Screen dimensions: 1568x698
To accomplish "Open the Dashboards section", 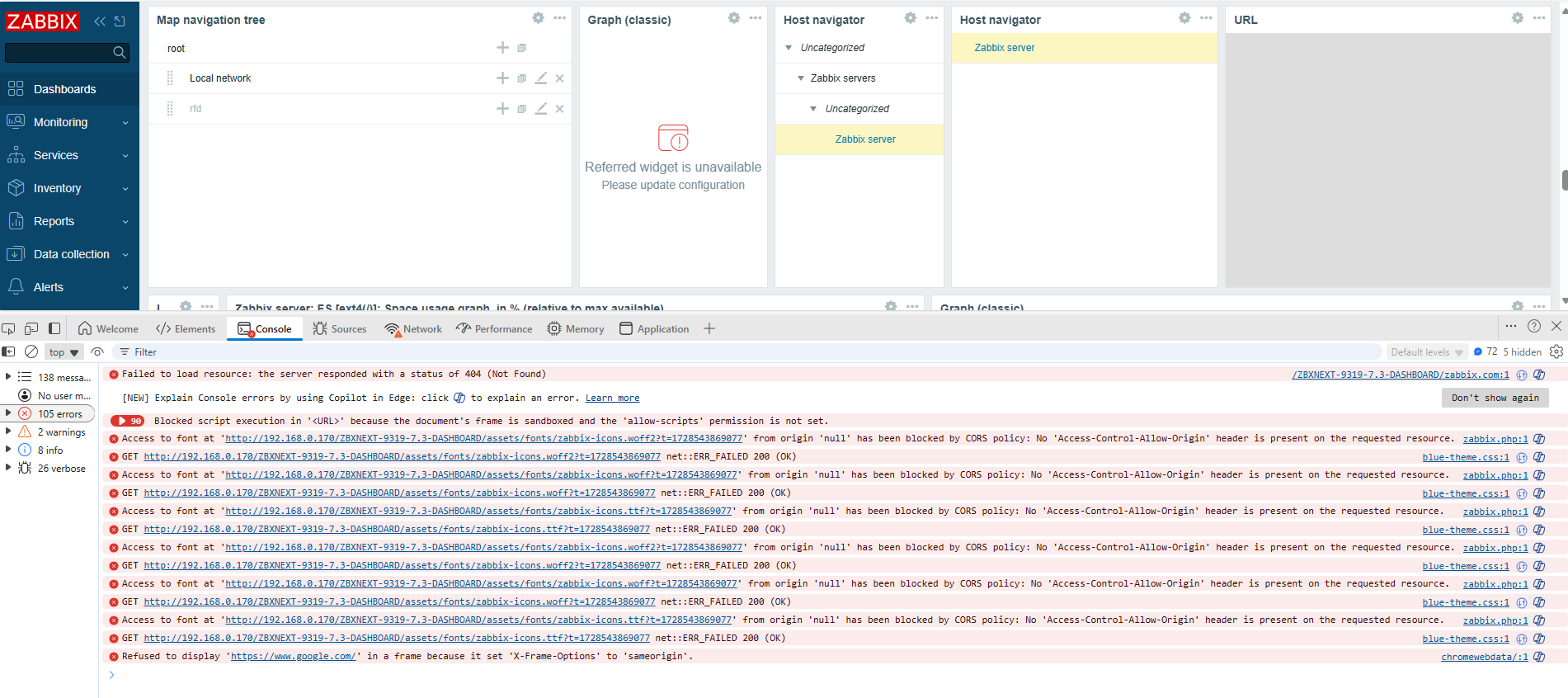I will (x=69, y=89).
